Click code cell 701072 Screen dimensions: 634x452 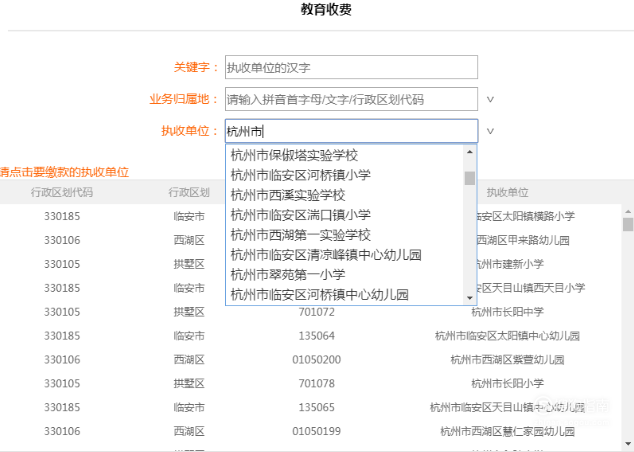coord(317,312)
